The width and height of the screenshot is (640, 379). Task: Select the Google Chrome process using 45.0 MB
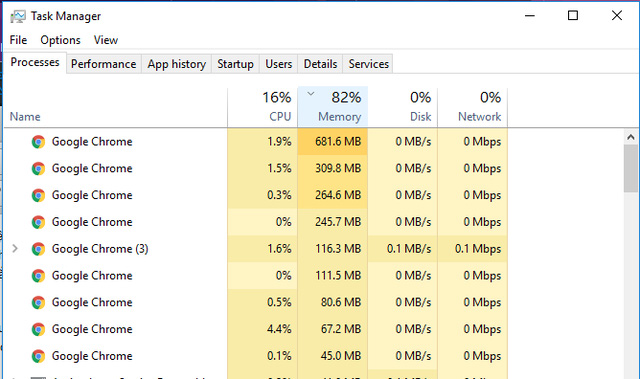(x=256, y=356)
